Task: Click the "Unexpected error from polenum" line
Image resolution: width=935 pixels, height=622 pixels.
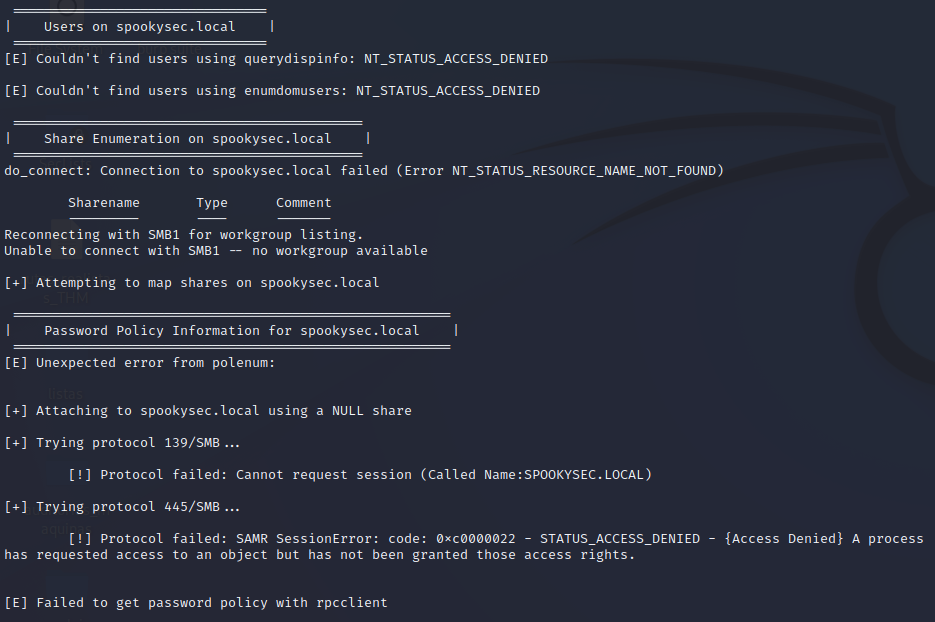Action: (x=140, y=363)
